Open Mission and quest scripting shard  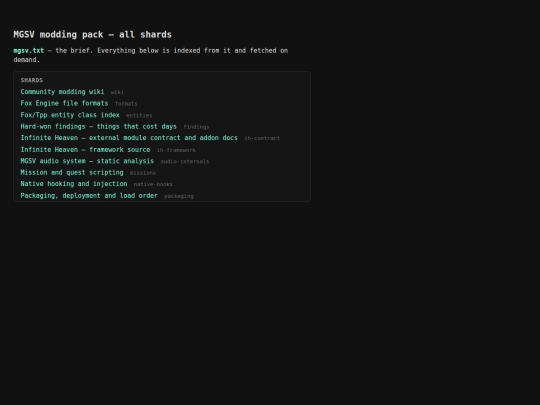tap(72, 172)
